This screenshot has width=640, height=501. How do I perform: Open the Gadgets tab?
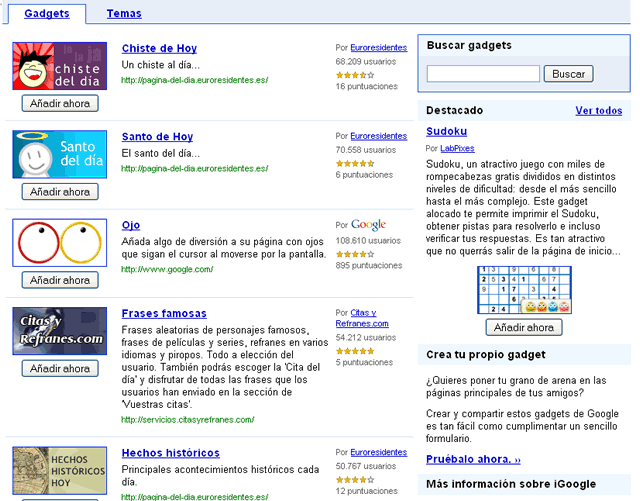(47, 13)
